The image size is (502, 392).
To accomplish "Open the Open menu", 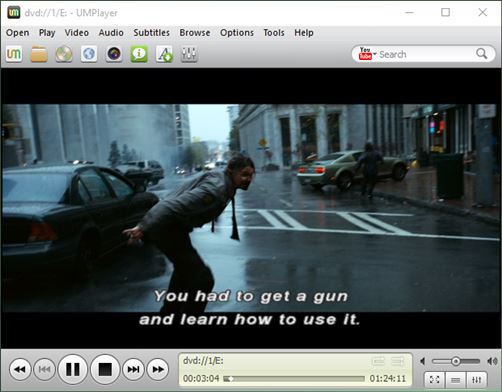I will [x=17, y=33].
